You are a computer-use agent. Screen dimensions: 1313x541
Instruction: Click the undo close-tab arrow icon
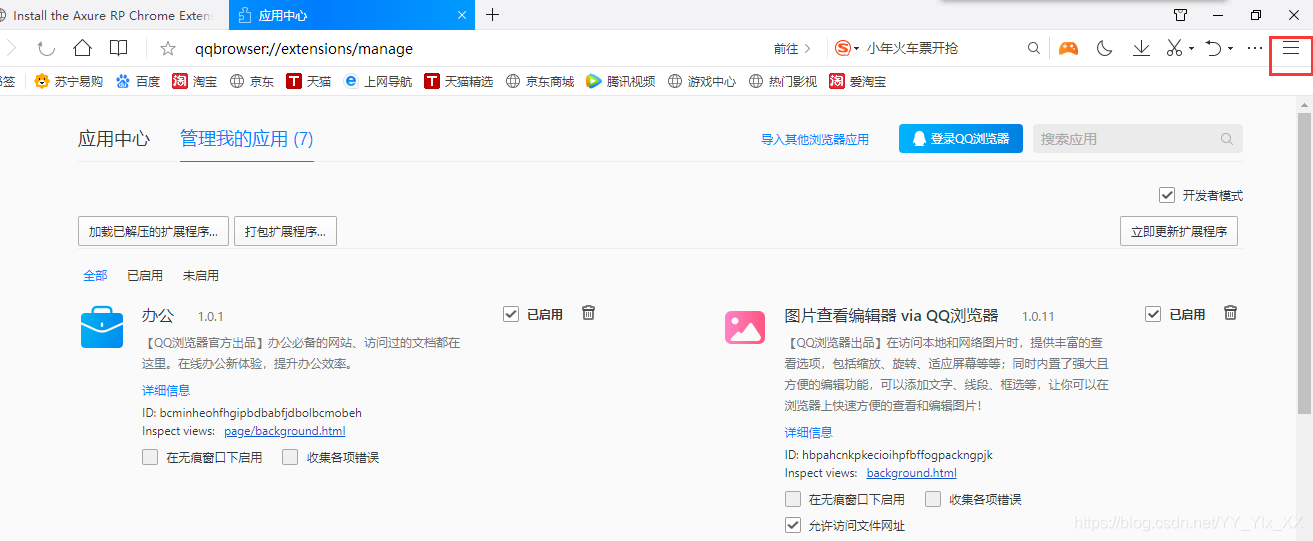pyautogui.click(x=1213, y=48)
